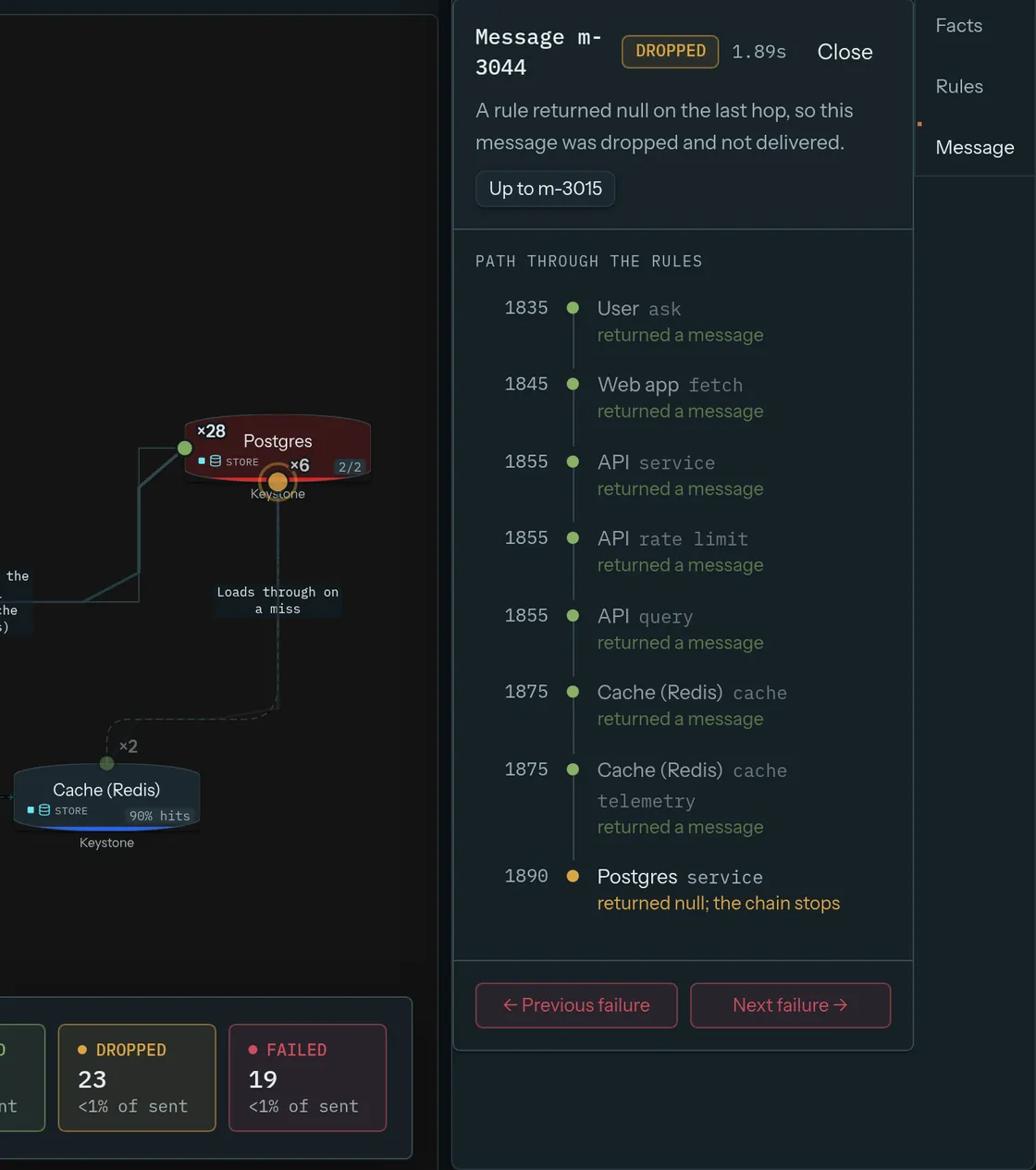Click the ×2 count above Cache (Redis)

129,746
